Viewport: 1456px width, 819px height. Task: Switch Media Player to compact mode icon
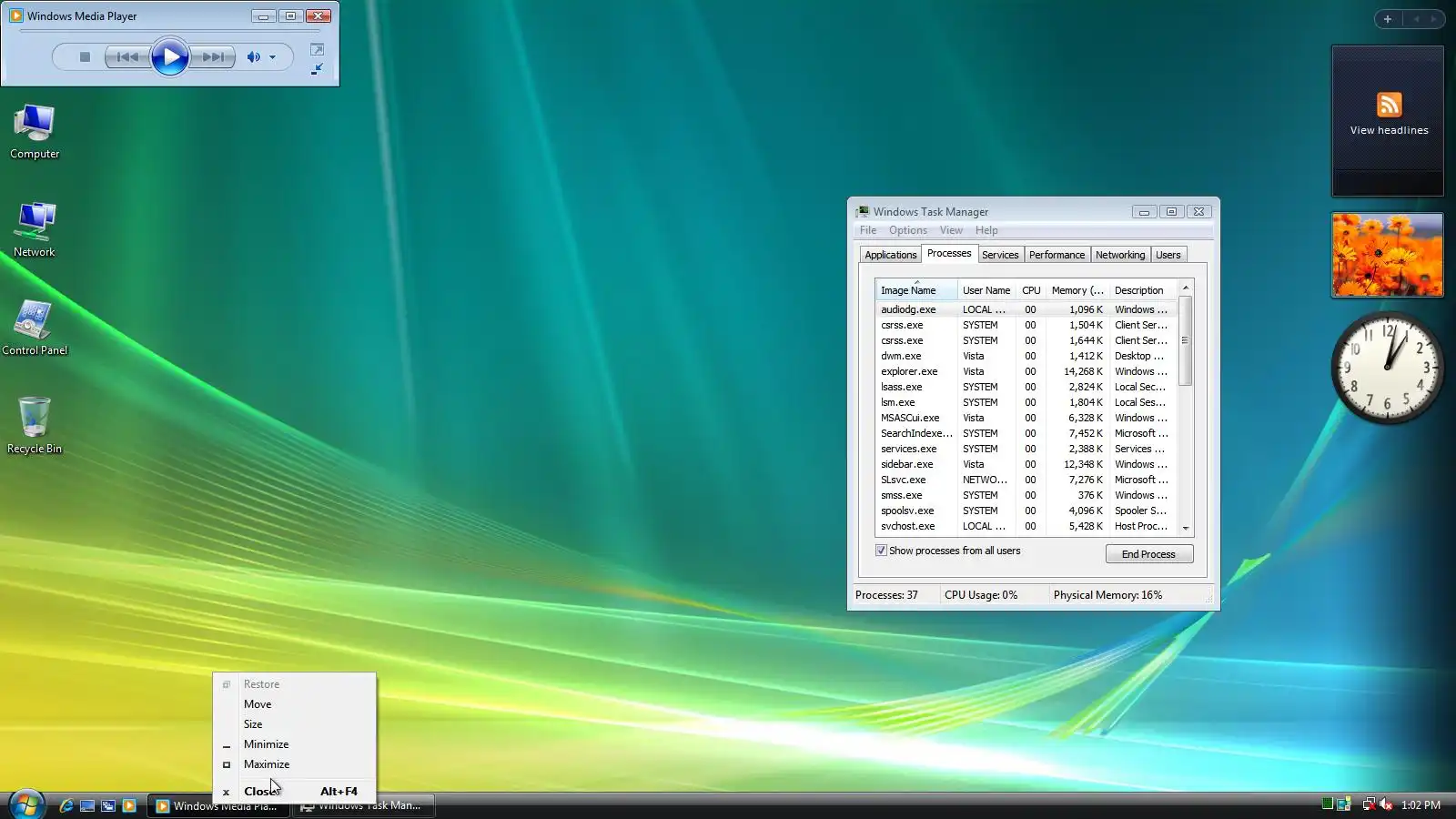[317, 69]
